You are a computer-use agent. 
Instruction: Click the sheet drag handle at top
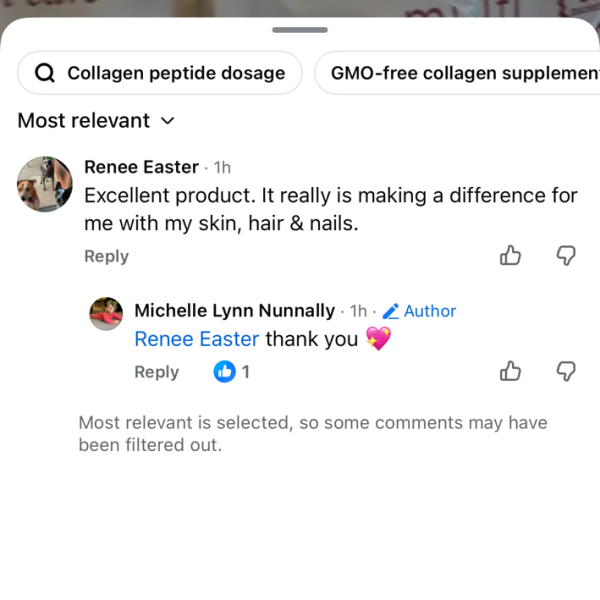pos(300,30)
